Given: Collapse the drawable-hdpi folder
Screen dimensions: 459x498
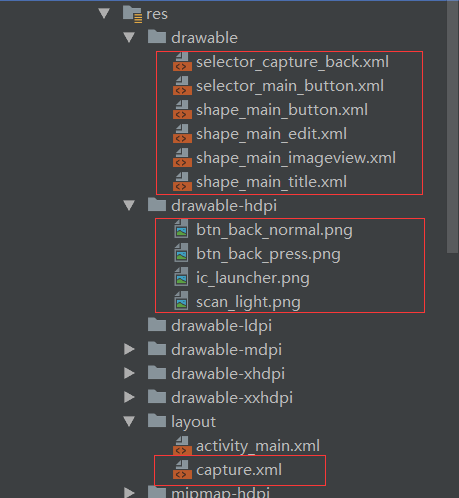Looking at the screenshot, I should (x=129, y=205).
